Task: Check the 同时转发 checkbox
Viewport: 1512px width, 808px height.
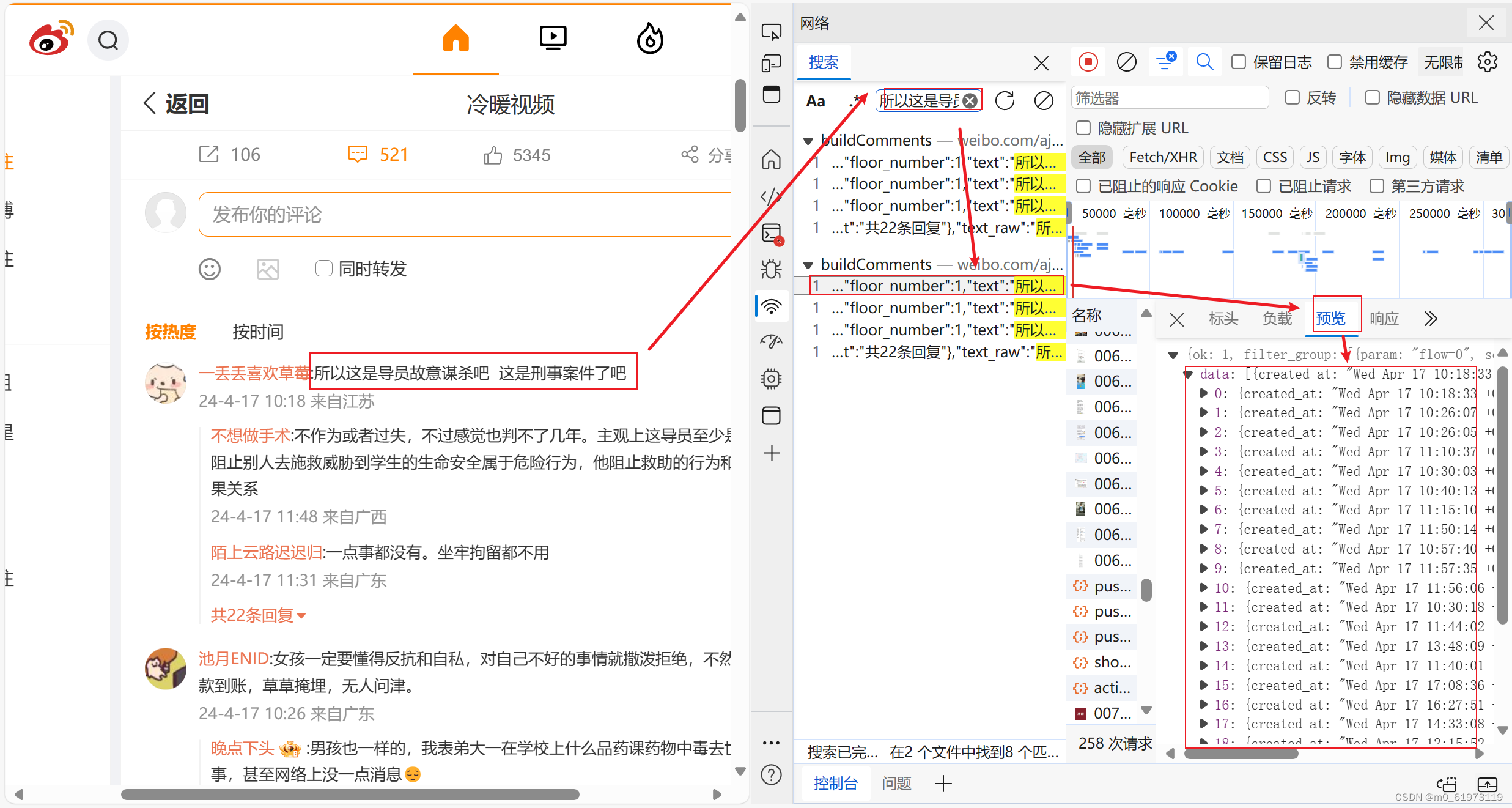Action: coord(323,268)
